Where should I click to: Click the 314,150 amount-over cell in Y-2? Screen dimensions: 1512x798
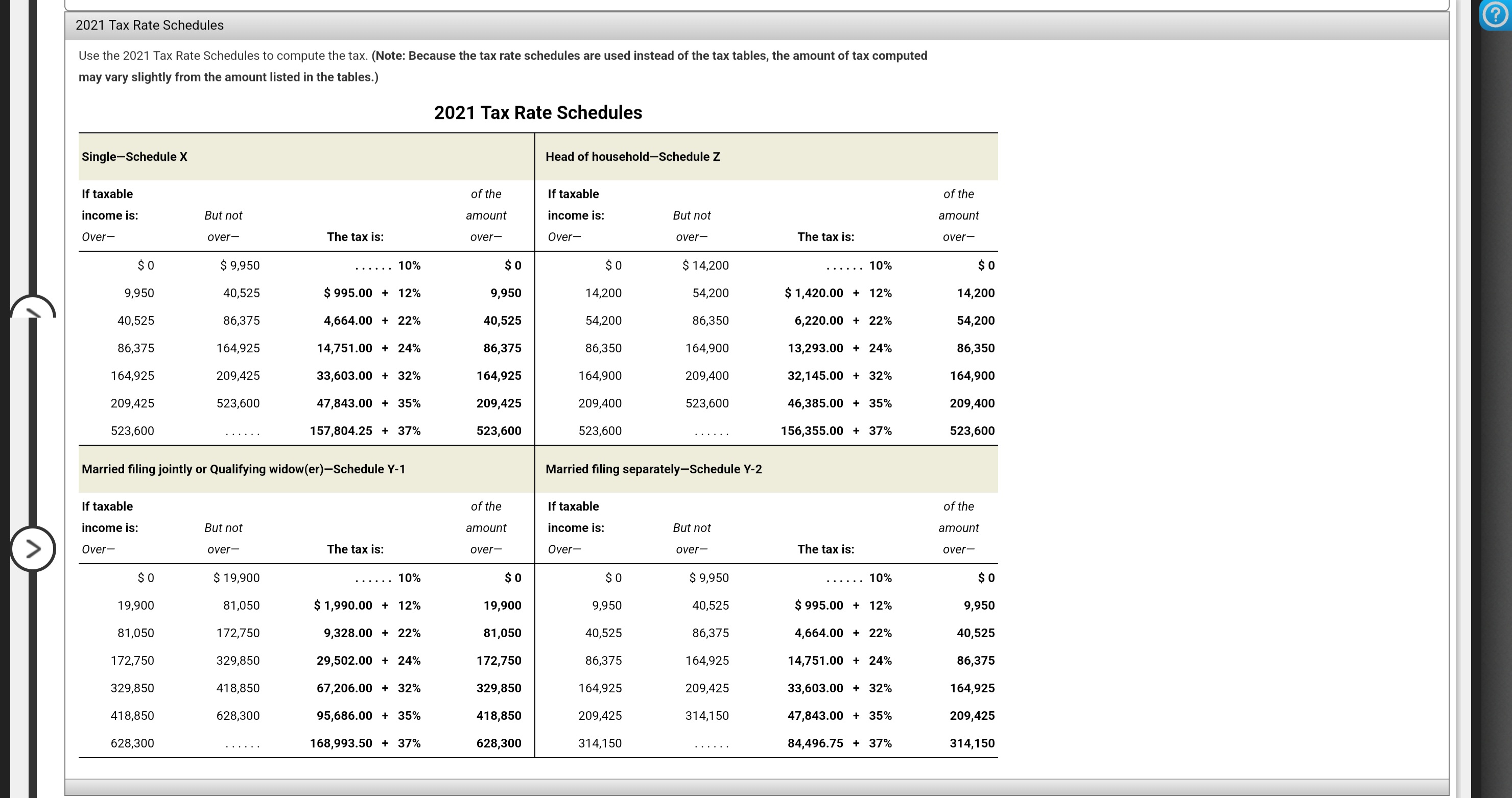(x=972, y=743)
